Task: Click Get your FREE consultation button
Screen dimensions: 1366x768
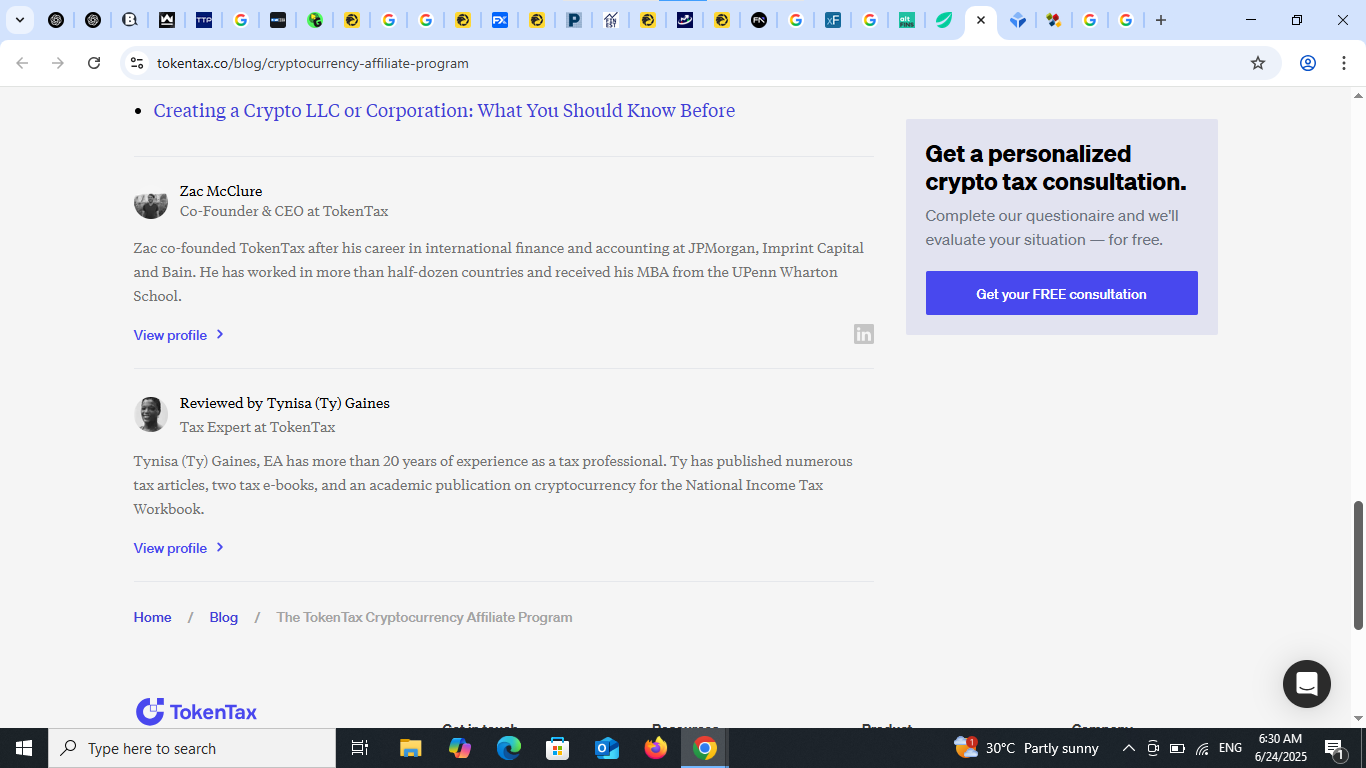Action: click(1061, 293)
